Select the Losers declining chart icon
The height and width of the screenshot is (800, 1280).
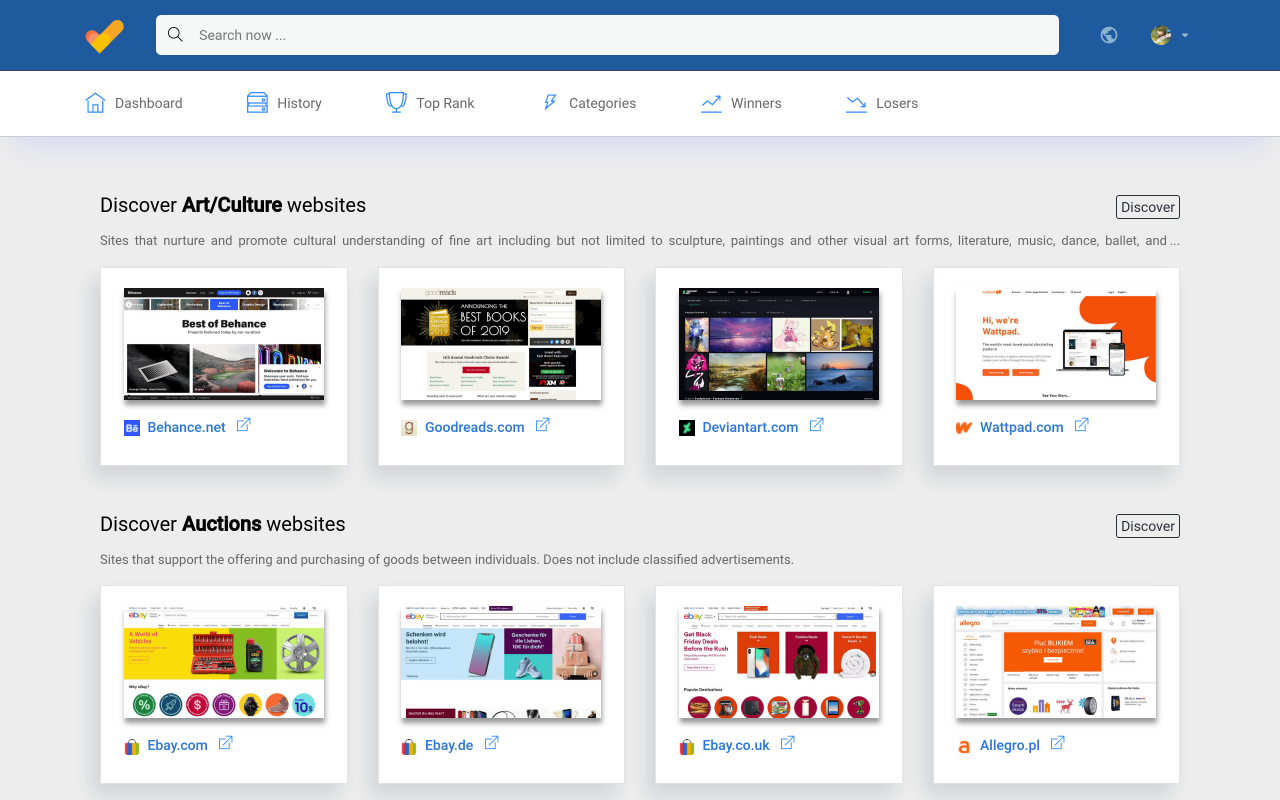[x=856, y=102]
